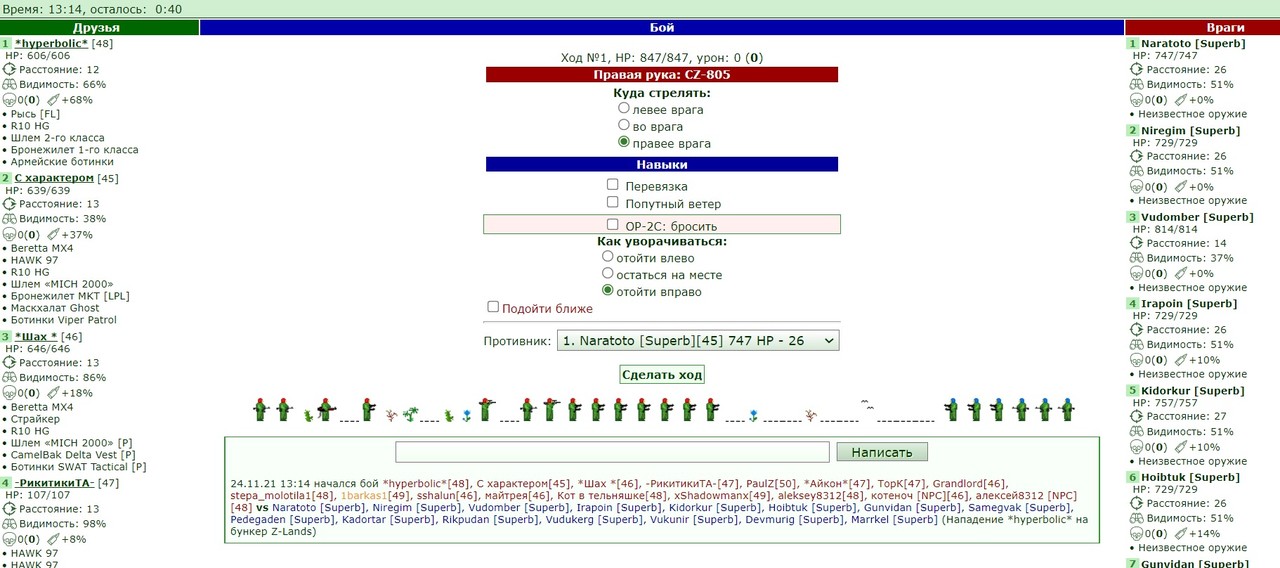Click the 'Сделать ход' button
1280x568 pixels.
[x=662, y=375]
